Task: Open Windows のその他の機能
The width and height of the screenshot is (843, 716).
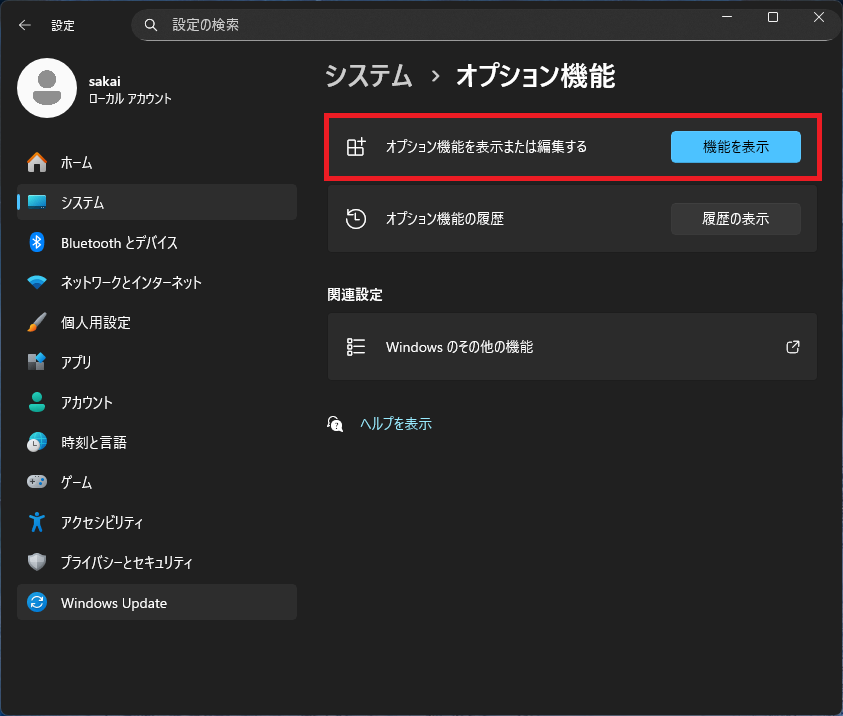Action: 572,347
